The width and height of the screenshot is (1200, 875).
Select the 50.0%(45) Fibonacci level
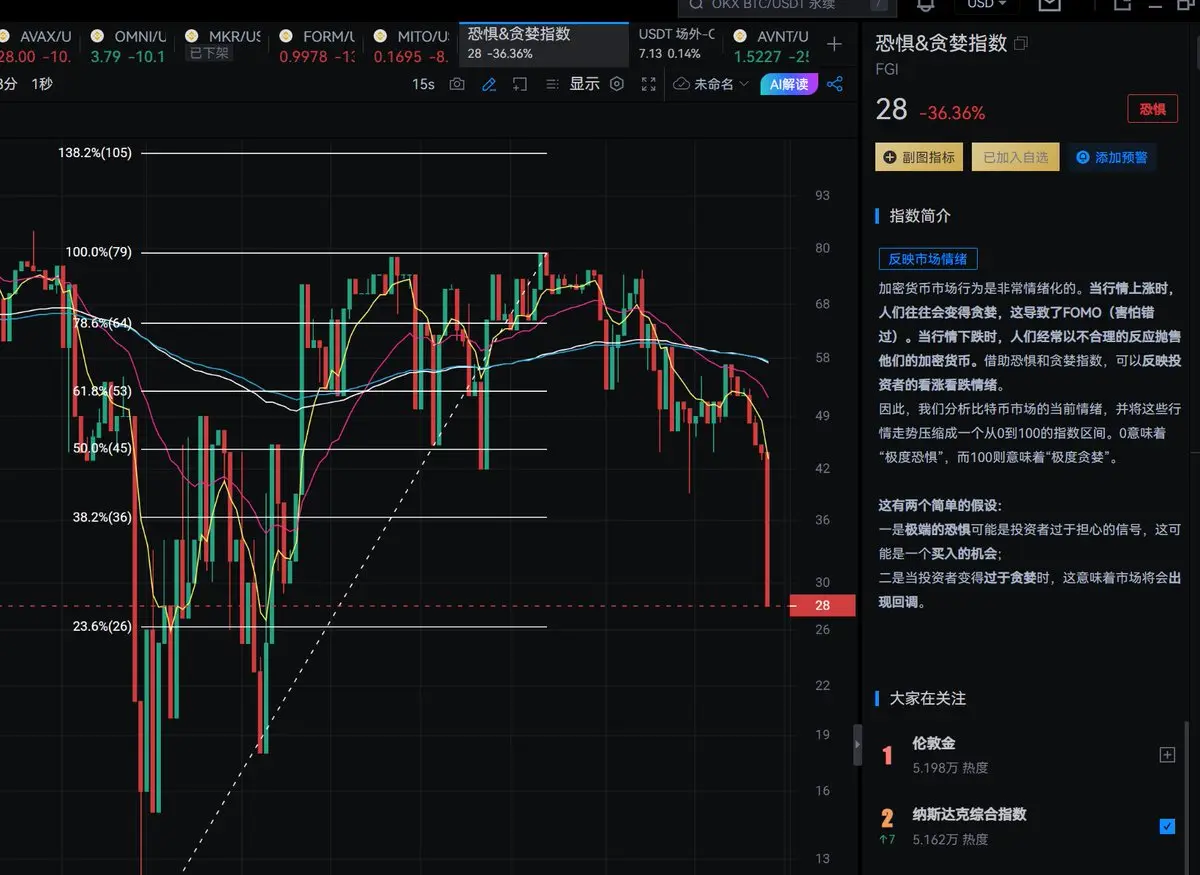(x=102, y=448)
